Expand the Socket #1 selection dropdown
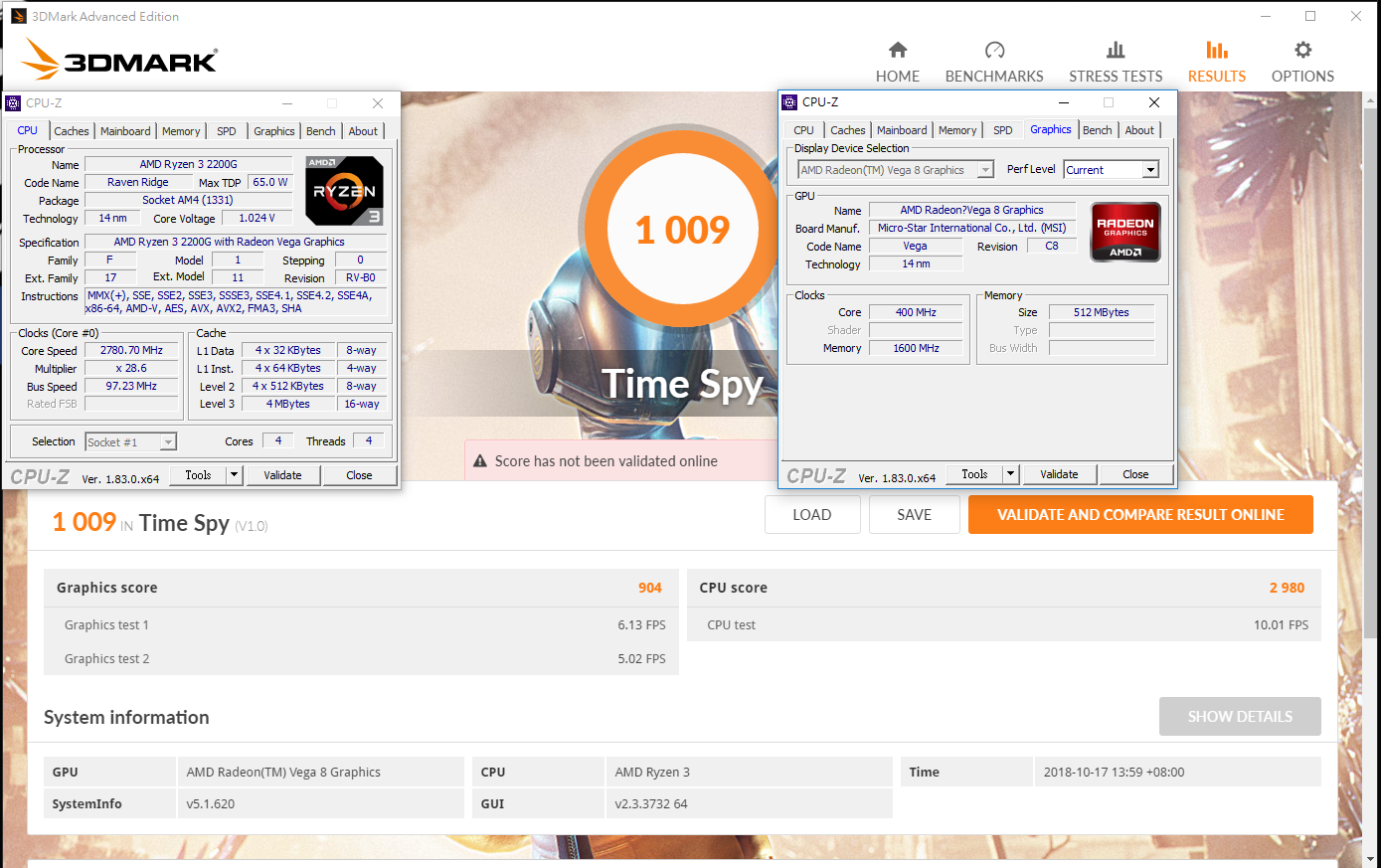 [169, 442]
